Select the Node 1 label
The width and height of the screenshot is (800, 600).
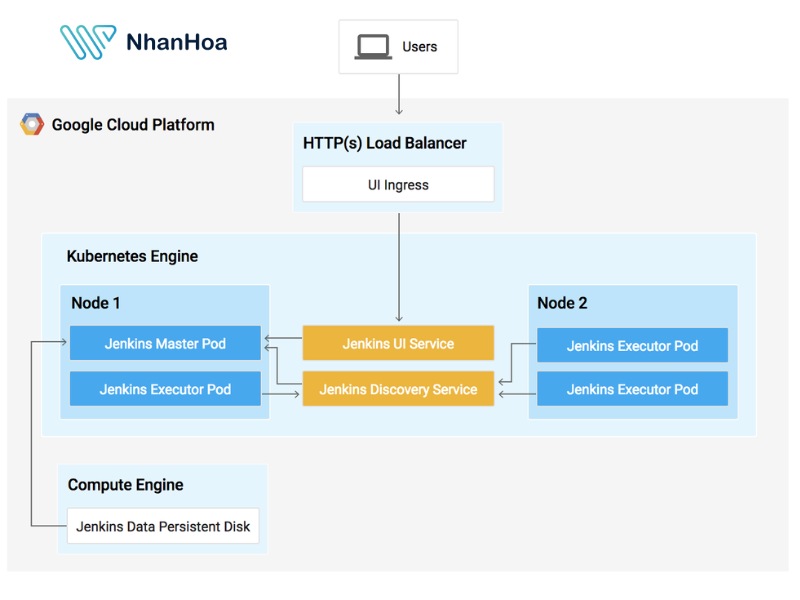point(96,303)
